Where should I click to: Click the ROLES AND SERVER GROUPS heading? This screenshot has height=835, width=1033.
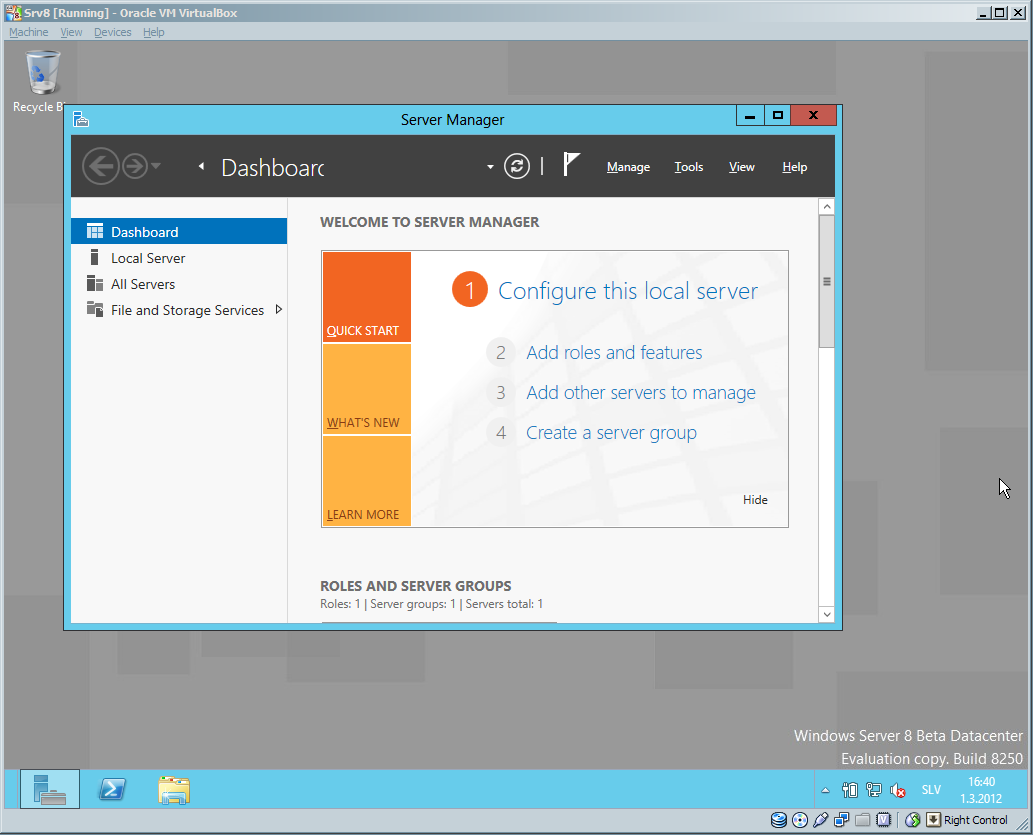pyautogui.click(x=416, y=586)
